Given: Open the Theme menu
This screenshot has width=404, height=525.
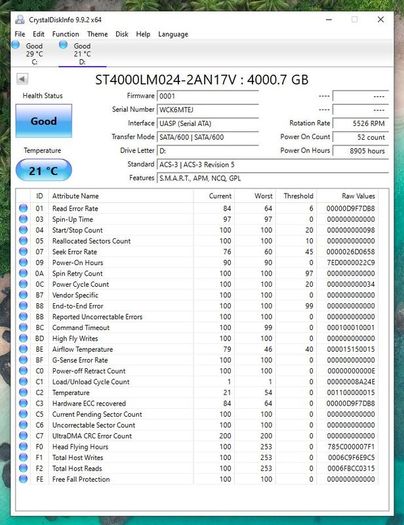Looking at the screenshot, I should pos(97,34).
